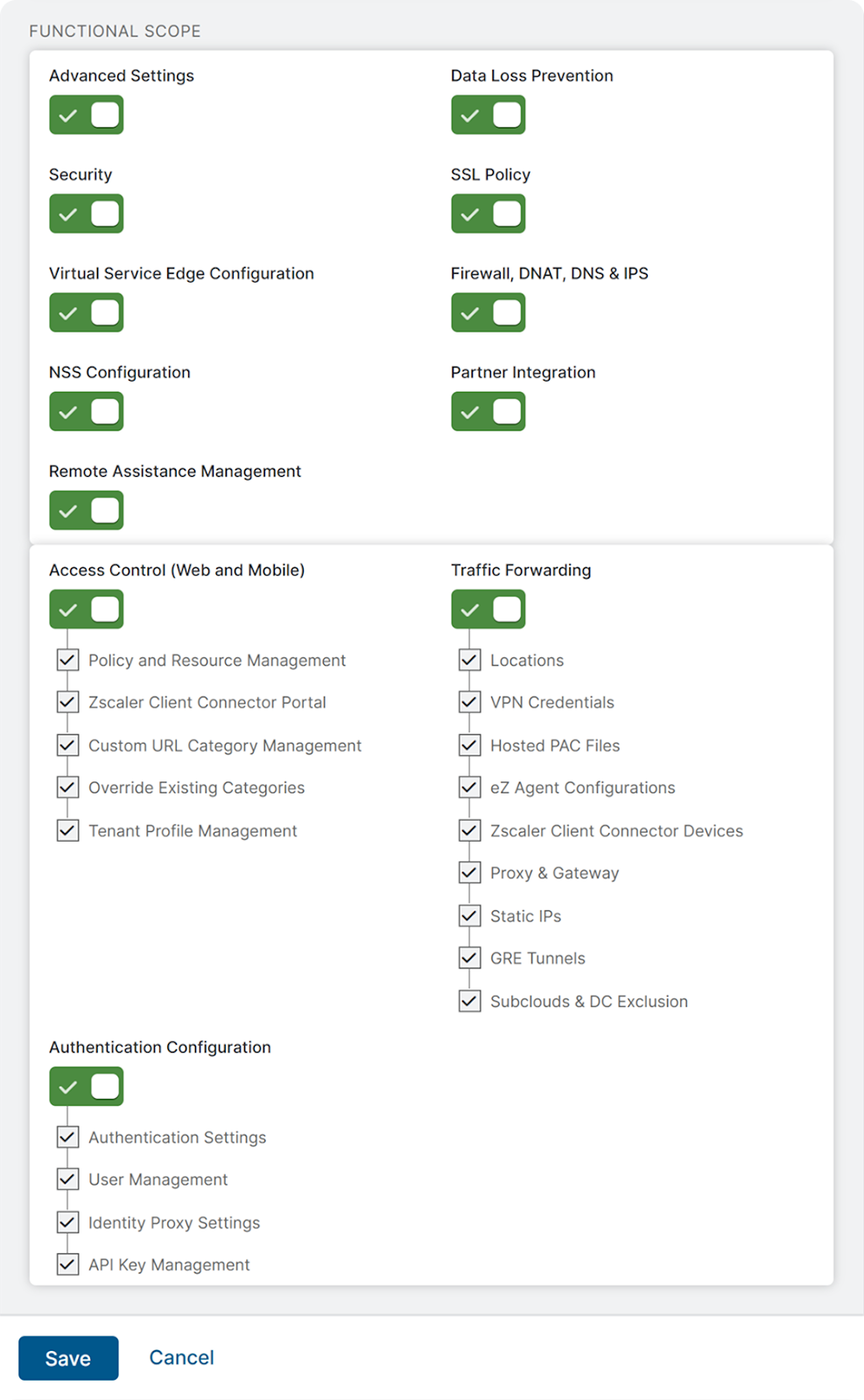Viewport: 864px width, 1400px height.
Task: Toggle Authentication Configuration switch
Action: point(86,1087)
